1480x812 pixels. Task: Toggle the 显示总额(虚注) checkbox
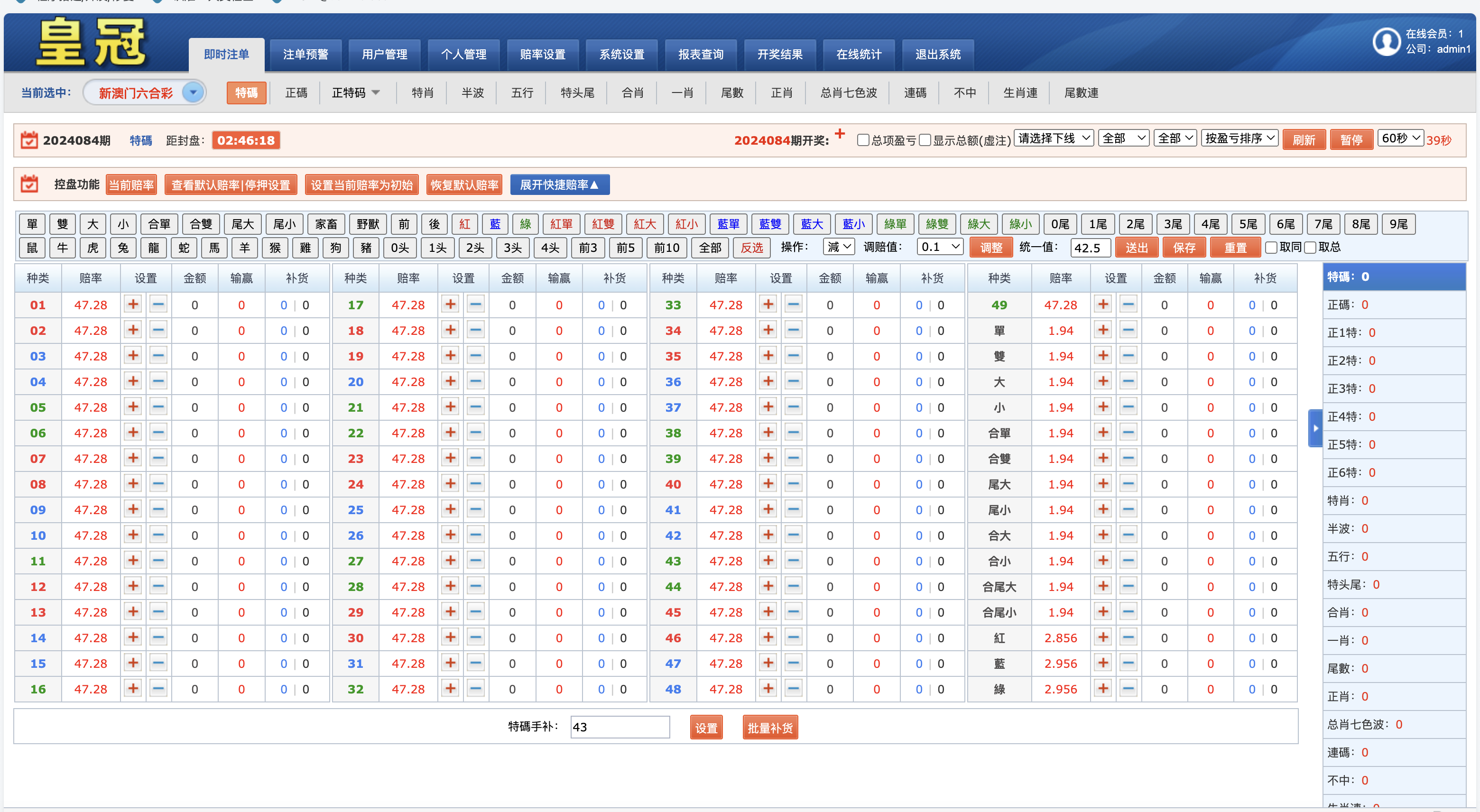click(925, 140)
